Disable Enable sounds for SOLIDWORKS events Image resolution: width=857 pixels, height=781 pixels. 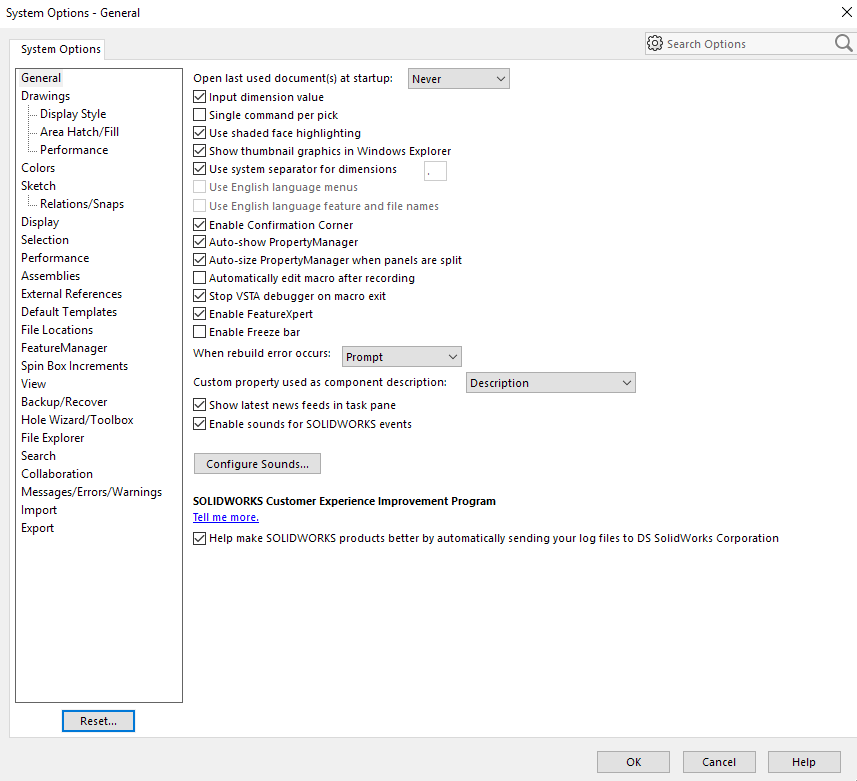click(199, 424)
